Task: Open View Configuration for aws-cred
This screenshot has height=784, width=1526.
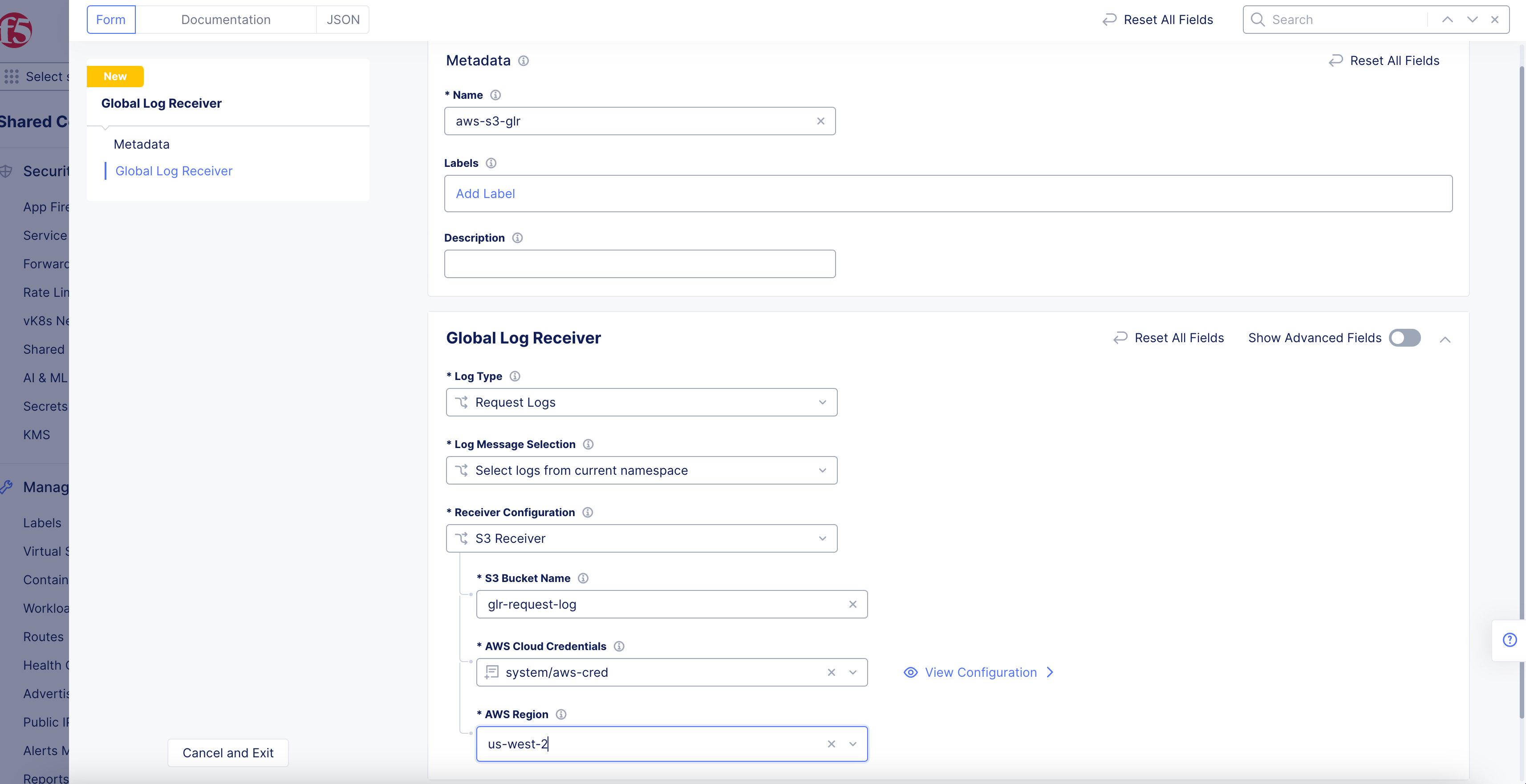Action: pos(980,672)
